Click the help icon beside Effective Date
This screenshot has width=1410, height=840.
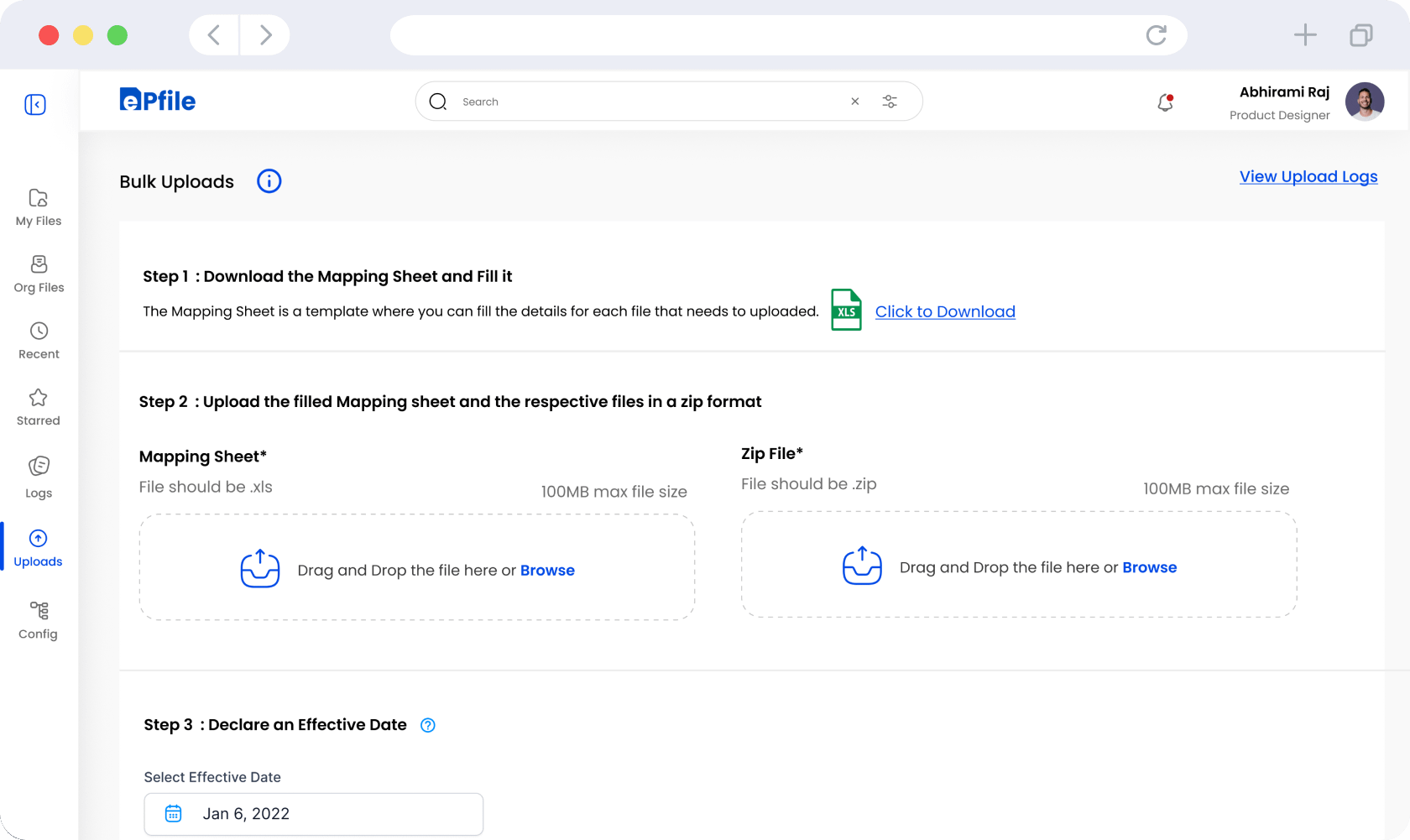428,725
